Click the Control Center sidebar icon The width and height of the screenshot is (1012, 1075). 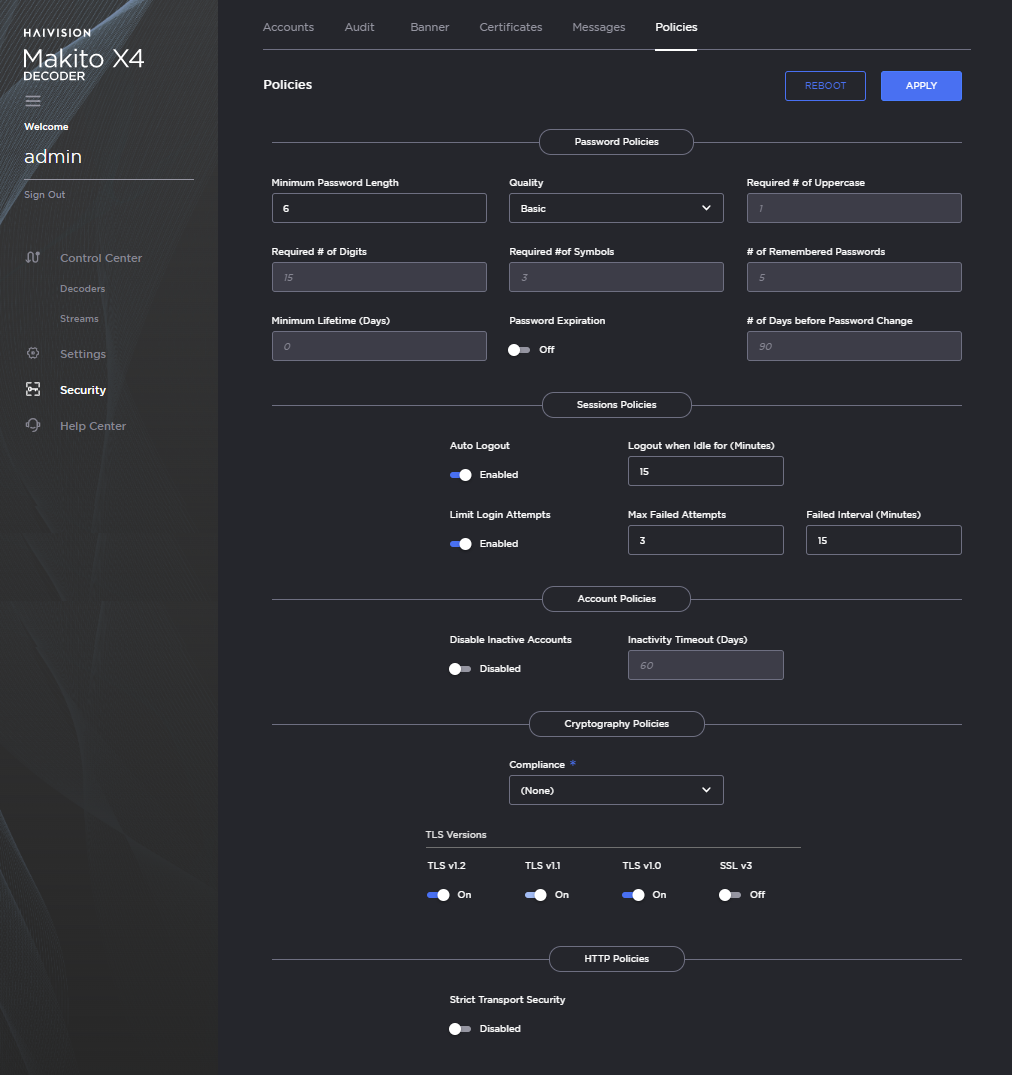[x=33, y=258]
